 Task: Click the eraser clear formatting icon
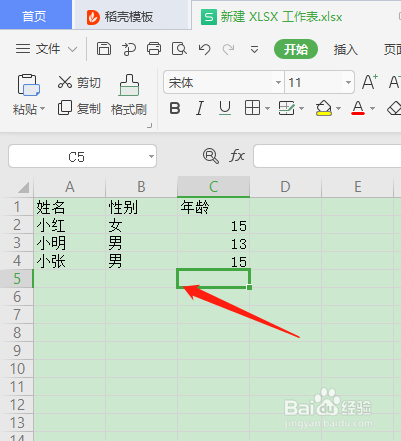(394, 108)
